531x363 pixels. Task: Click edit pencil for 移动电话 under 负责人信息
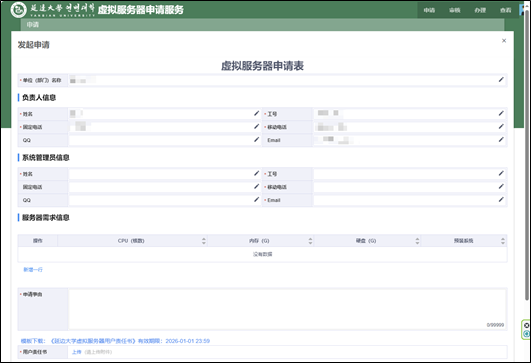pyautogui.click(x=501, y=127)
